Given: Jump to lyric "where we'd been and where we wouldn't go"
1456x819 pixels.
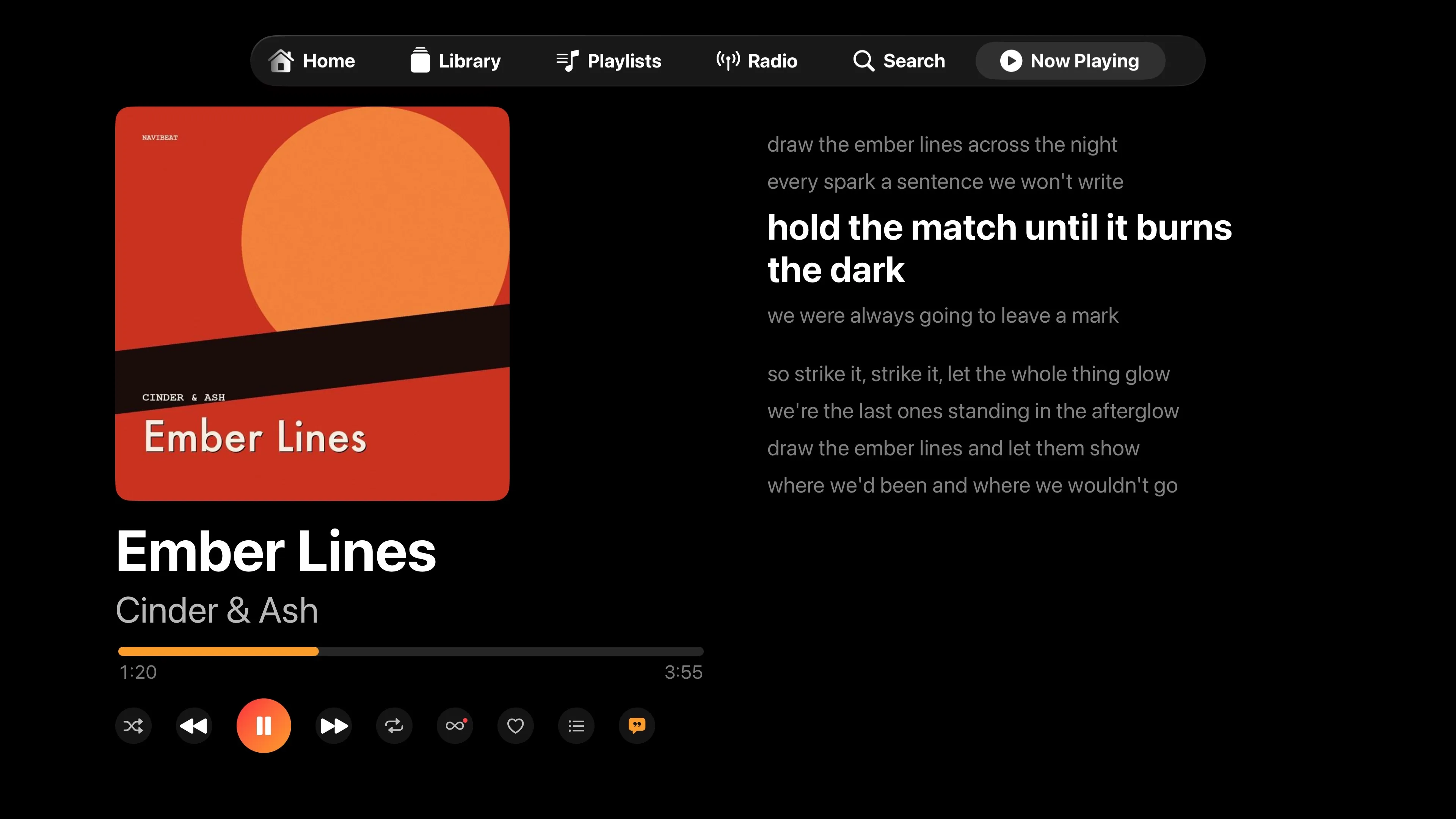Looking at the screenshot, I should click(972, 485).
